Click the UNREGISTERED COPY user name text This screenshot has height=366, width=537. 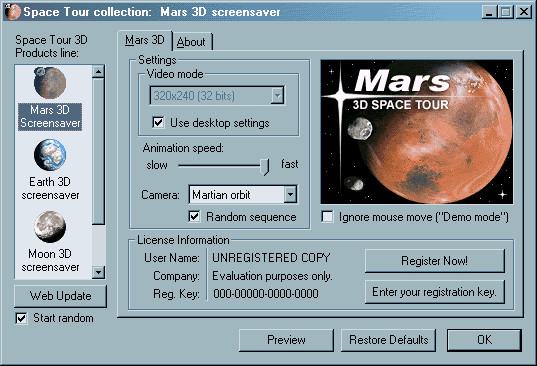(x=271, y=258)
